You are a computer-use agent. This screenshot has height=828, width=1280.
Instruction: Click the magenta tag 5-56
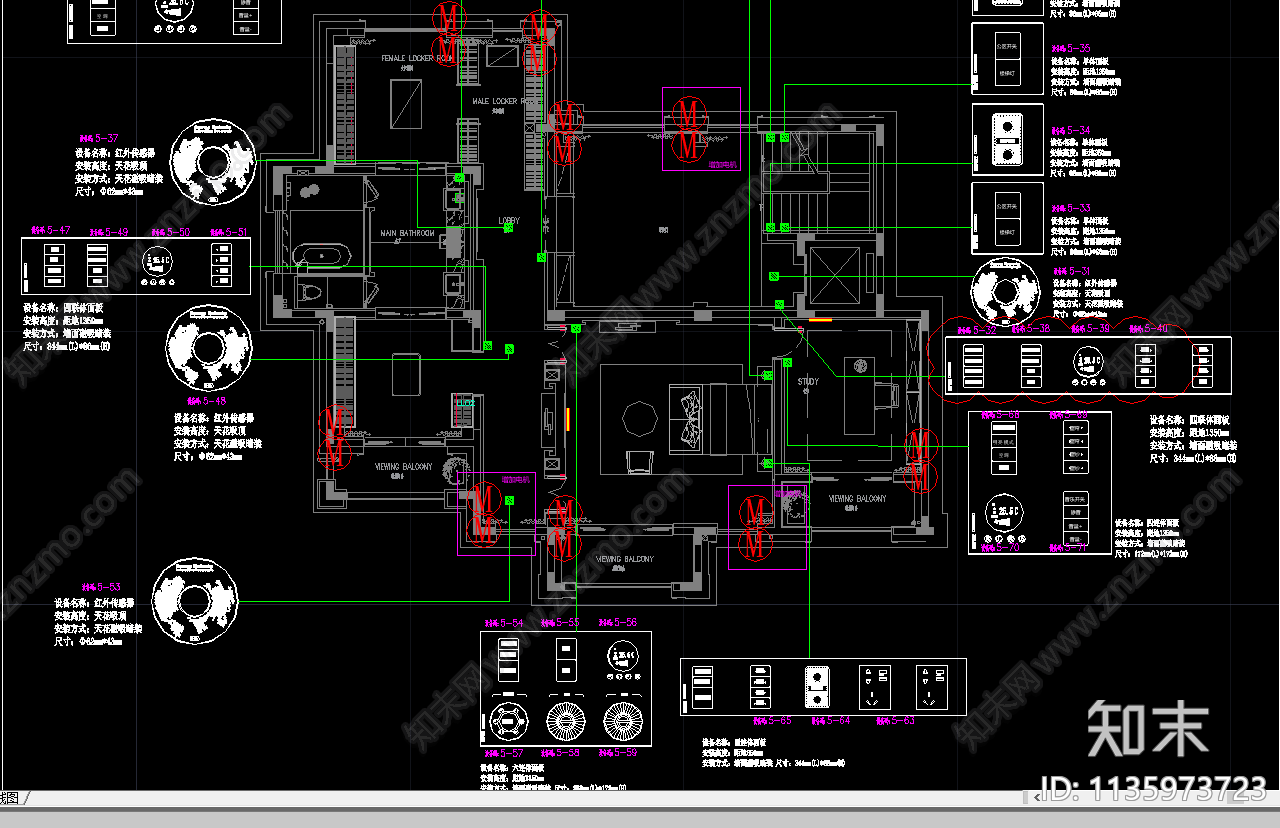[617, 622]
